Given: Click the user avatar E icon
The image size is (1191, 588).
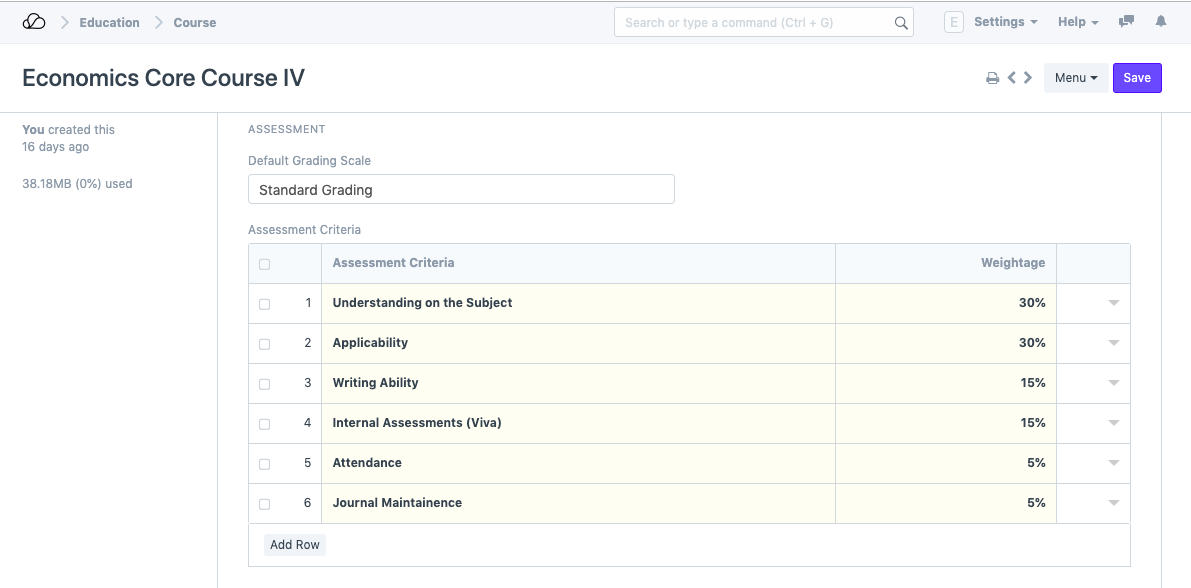Looking at the screenshot, I should 953,22.
